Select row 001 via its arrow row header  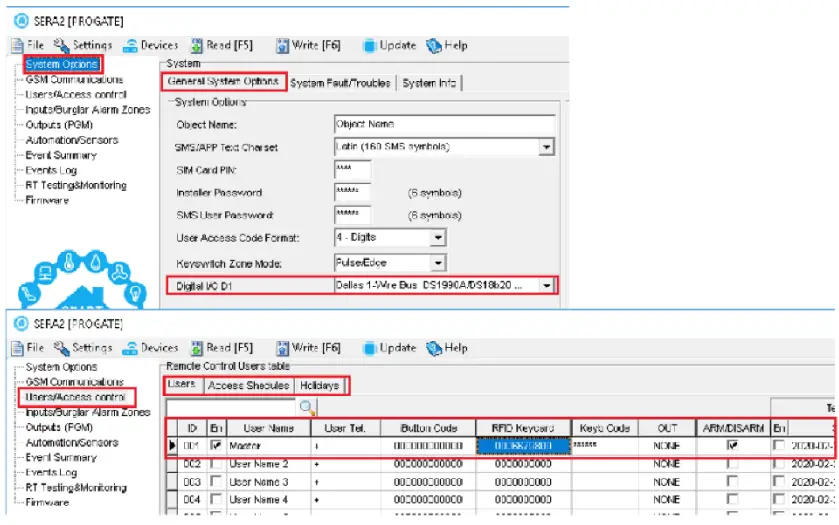click(172, 445)
